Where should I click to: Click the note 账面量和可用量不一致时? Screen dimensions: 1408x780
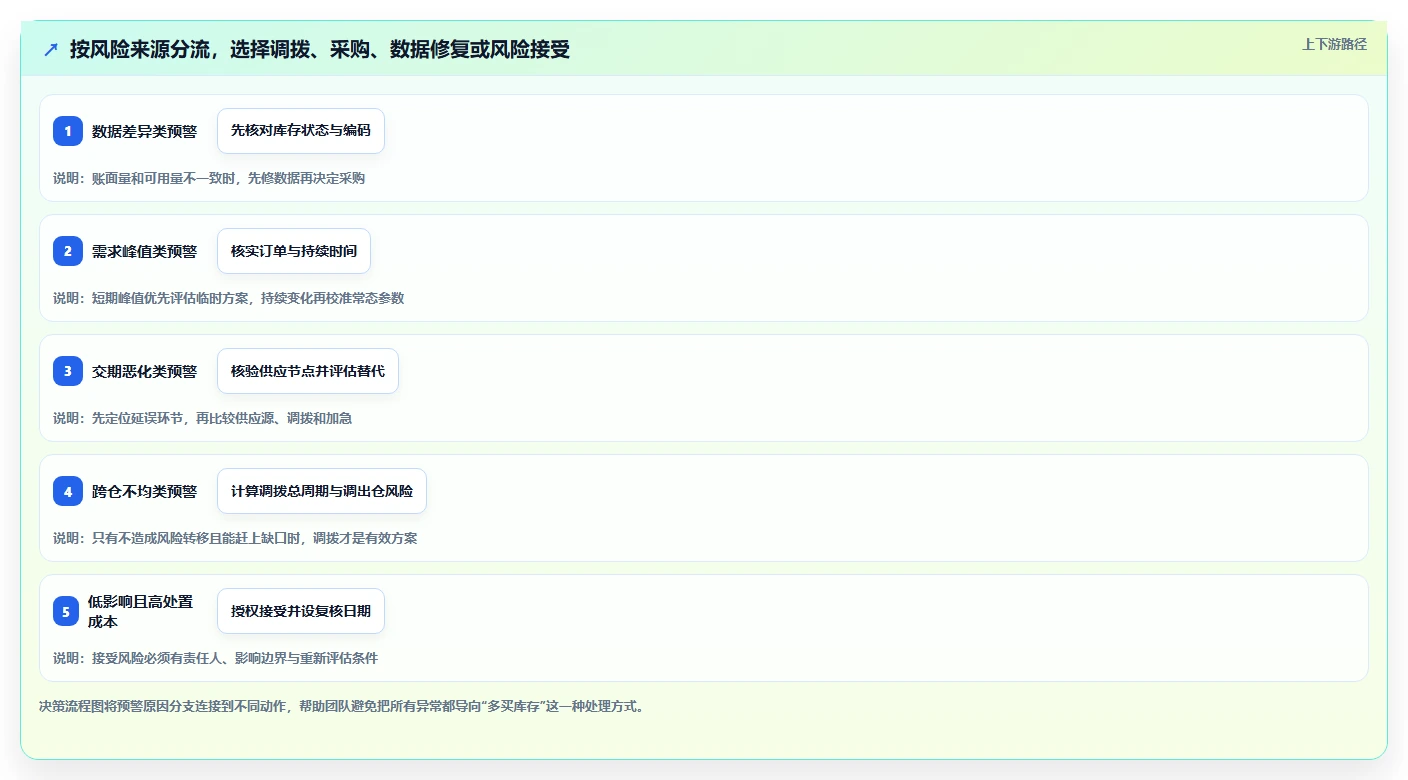(x=209, y=178)
